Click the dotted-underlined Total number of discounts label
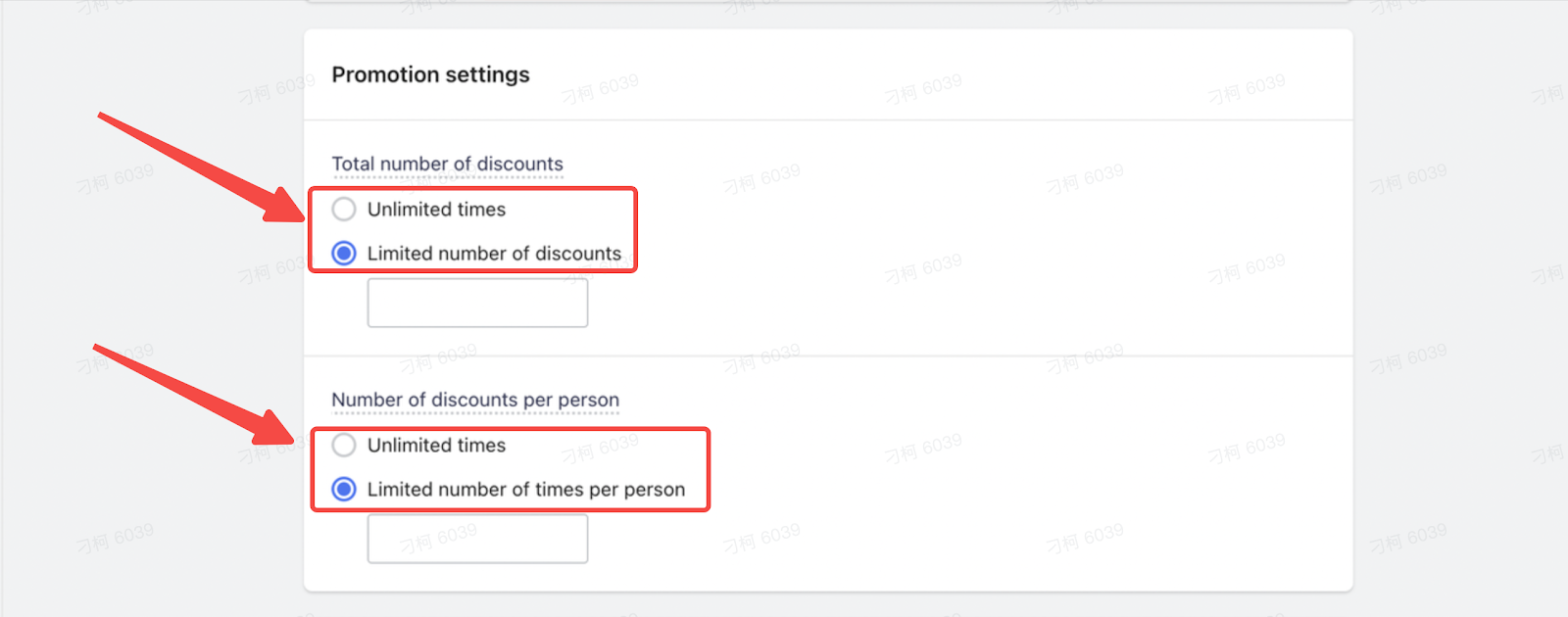 point(447,164)
